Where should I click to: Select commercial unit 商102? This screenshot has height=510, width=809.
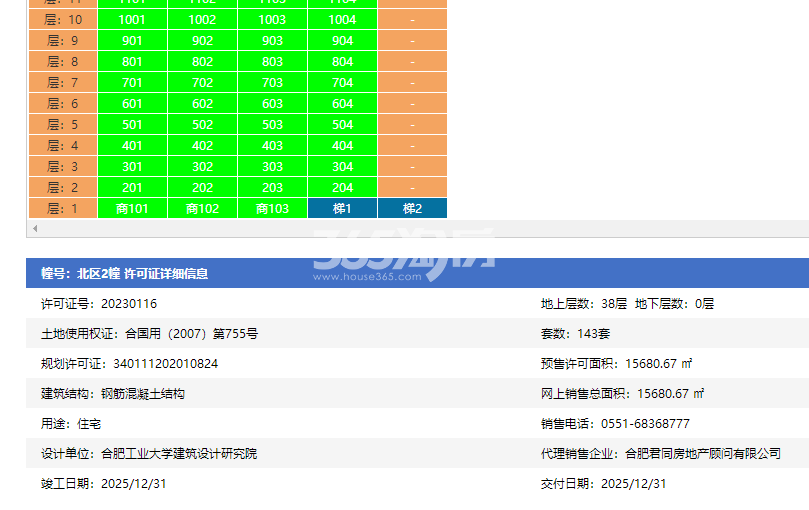pos(202,209)
